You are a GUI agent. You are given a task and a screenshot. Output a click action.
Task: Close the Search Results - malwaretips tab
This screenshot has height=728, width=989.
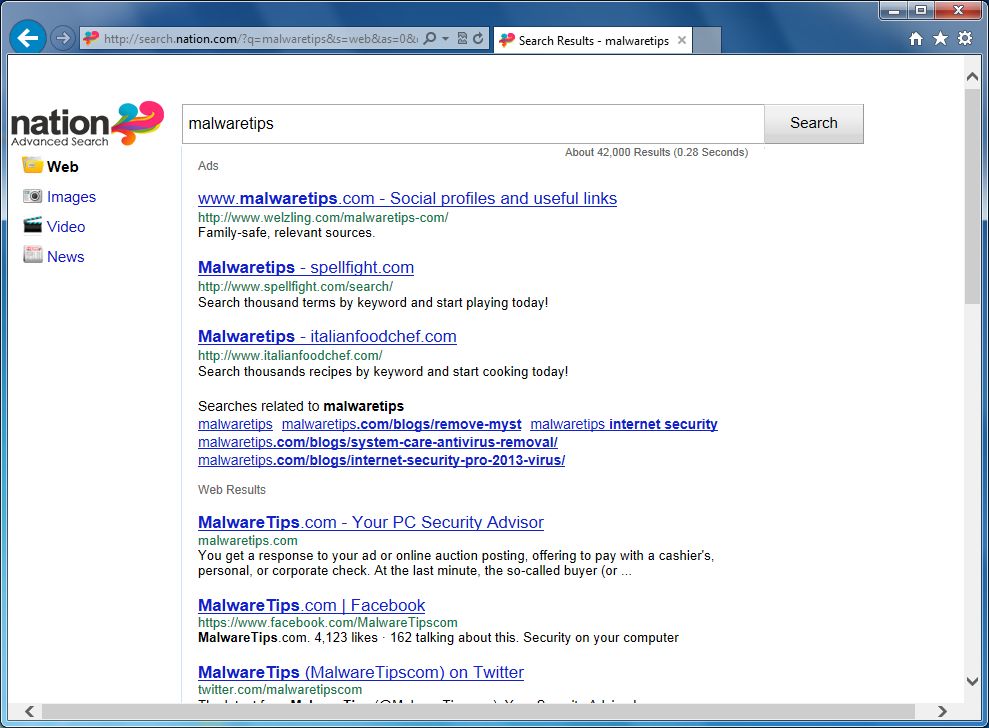click(x=682, y=40)
